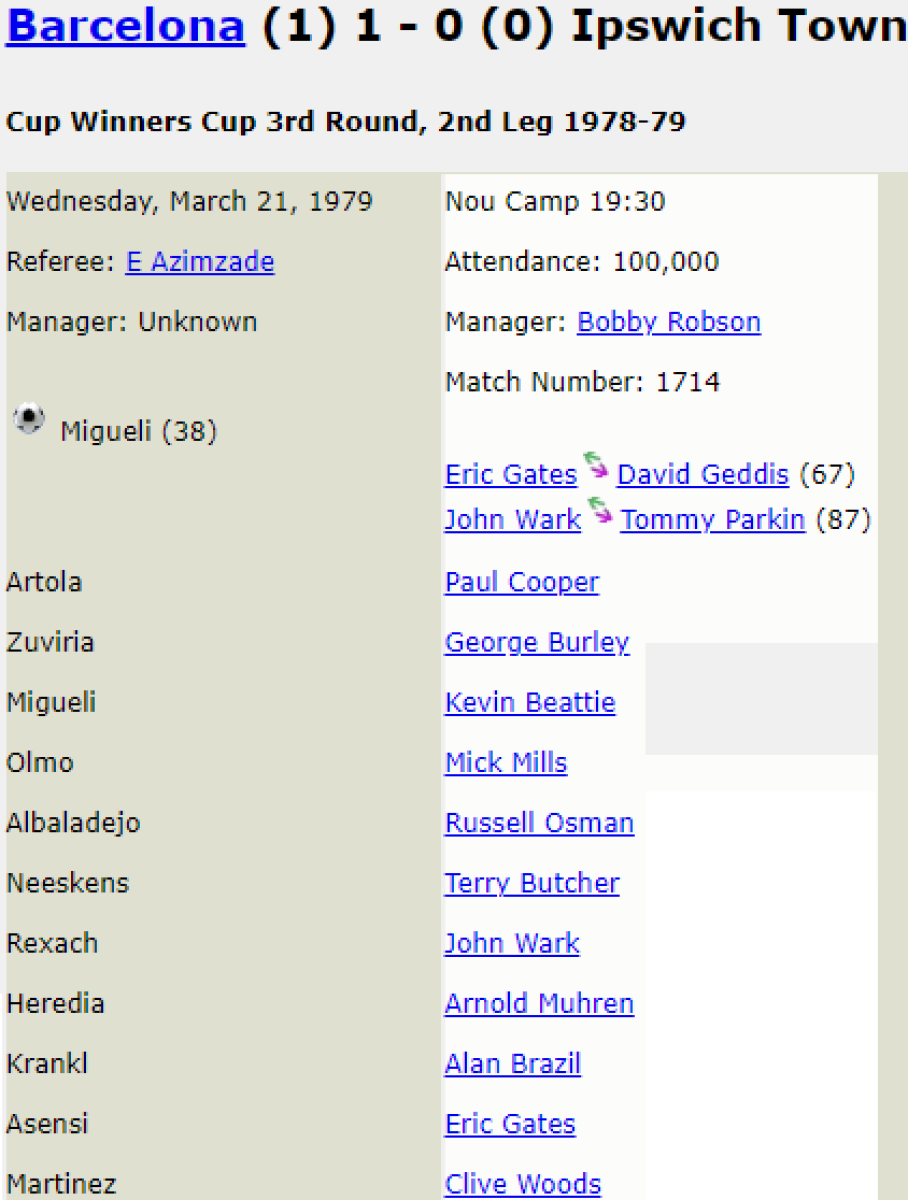Open Paul Cooper's player page
The image size is (908, 1200).
pyautogui.click(x=522, y=582)
